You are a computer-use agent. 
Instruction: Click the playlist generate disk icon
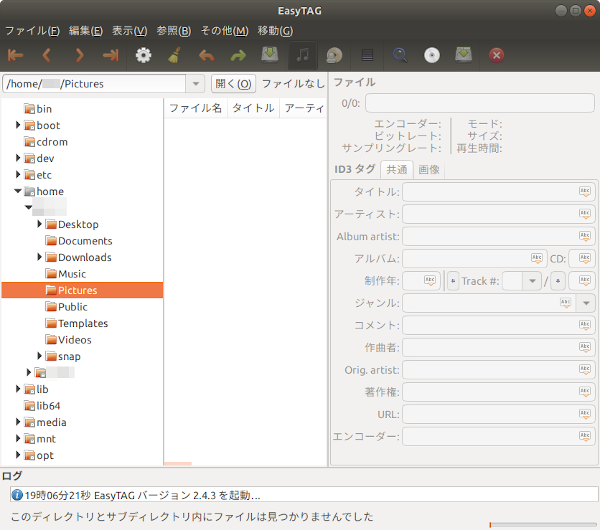point(463,55)
